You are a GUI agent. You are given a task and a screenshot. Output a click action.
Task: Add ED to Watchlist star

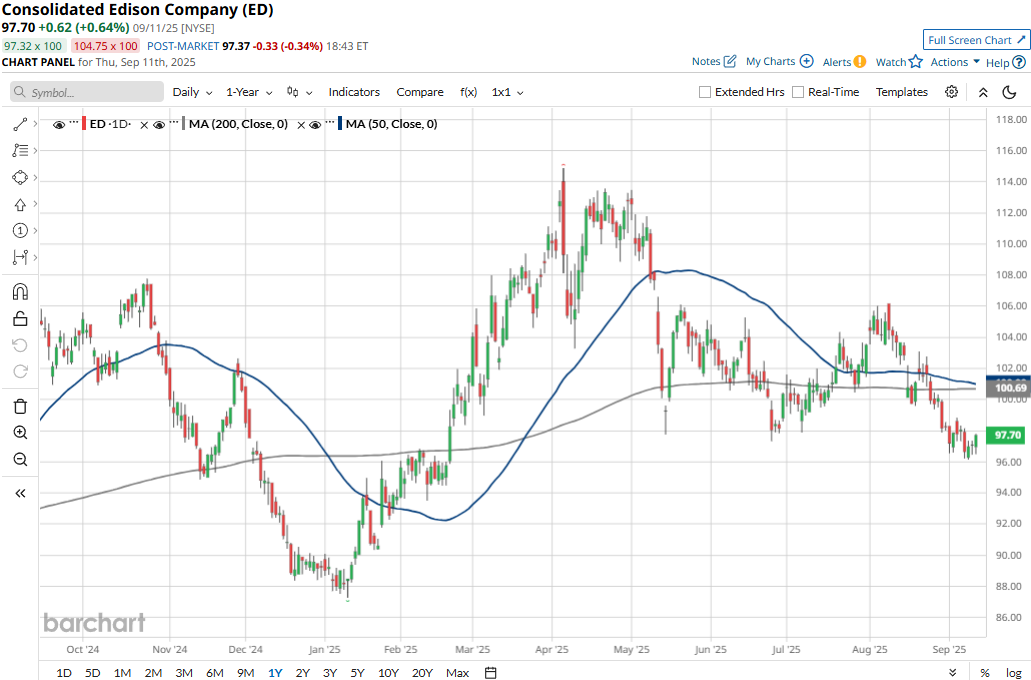click(x=899, y=62)
